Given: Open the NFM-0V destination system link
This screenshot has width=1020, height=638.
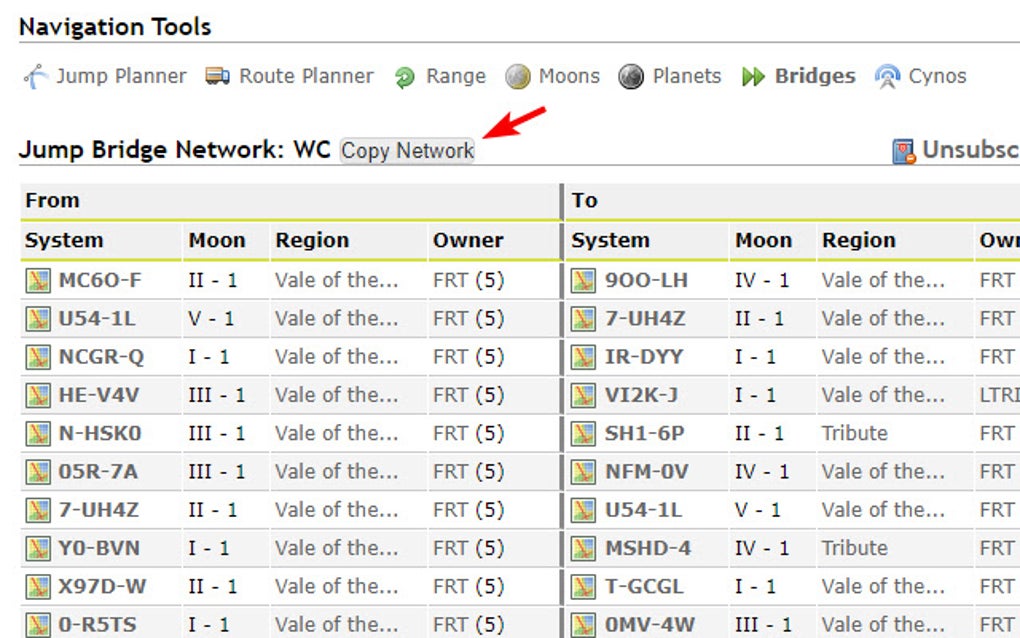Looking at the screenshot, I should (x=647, y=472).
